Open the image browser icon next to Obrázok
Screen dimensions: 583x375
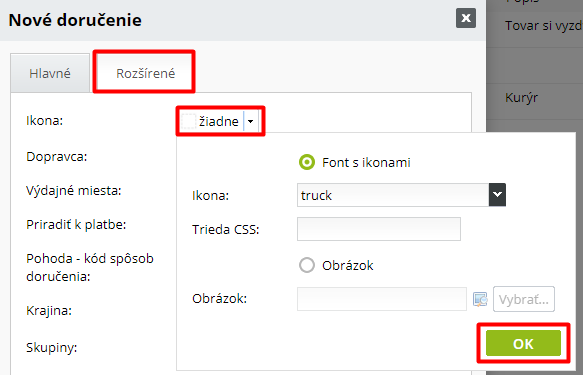(x=480, y=299)
